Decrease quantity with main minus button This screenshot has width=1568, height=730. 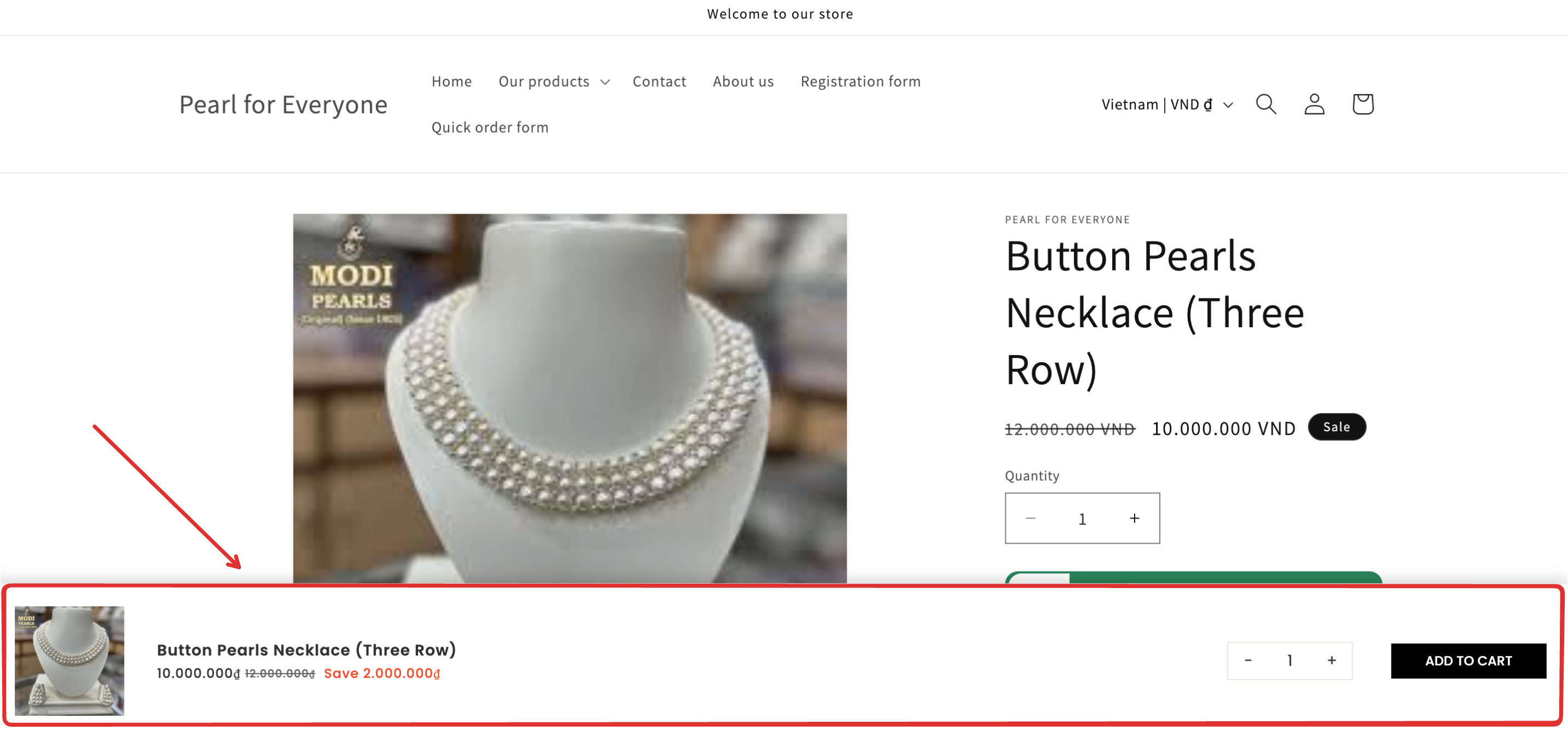(x=1031, y=518)
